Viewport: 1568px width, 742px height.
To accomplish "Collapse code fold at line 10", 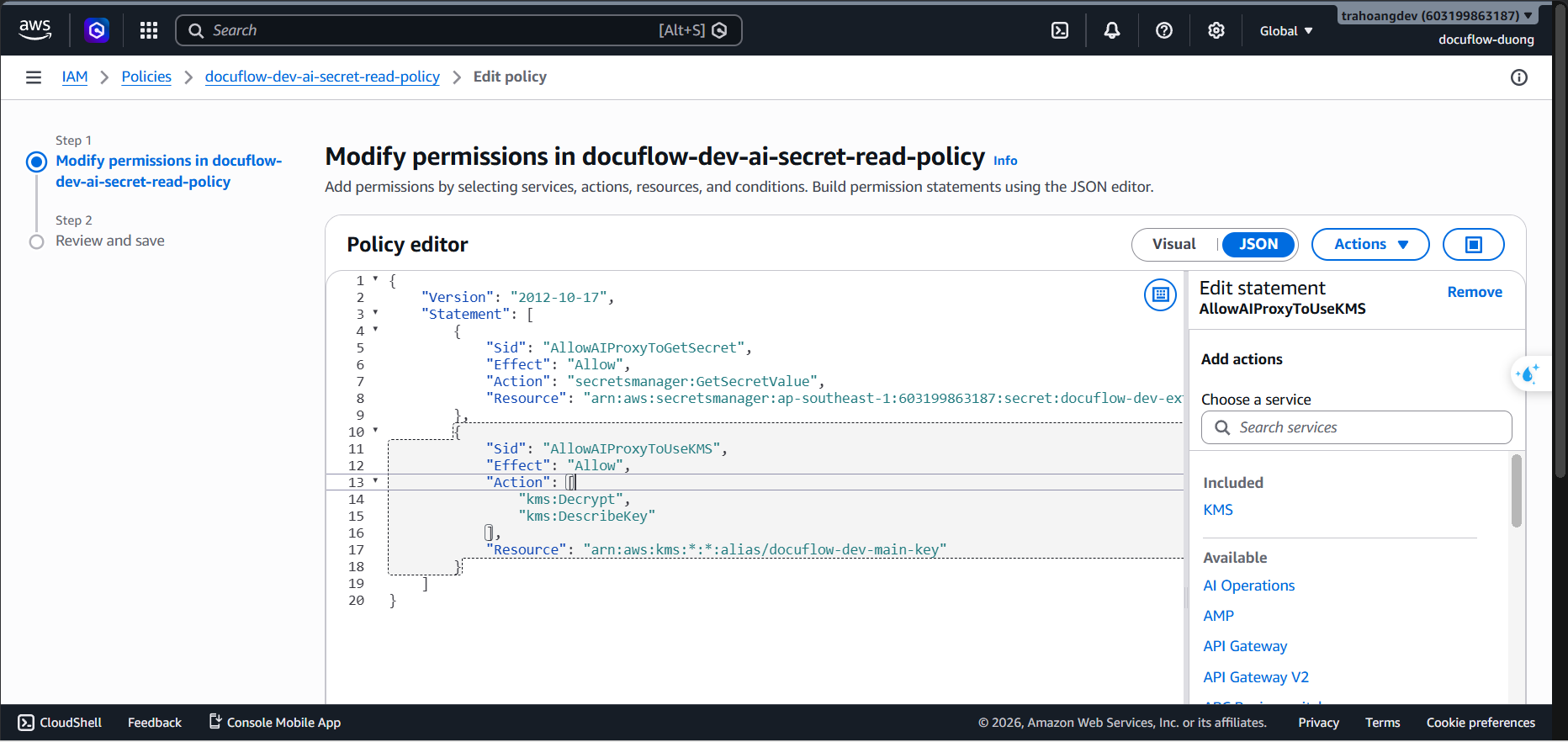I will point(375,430).
